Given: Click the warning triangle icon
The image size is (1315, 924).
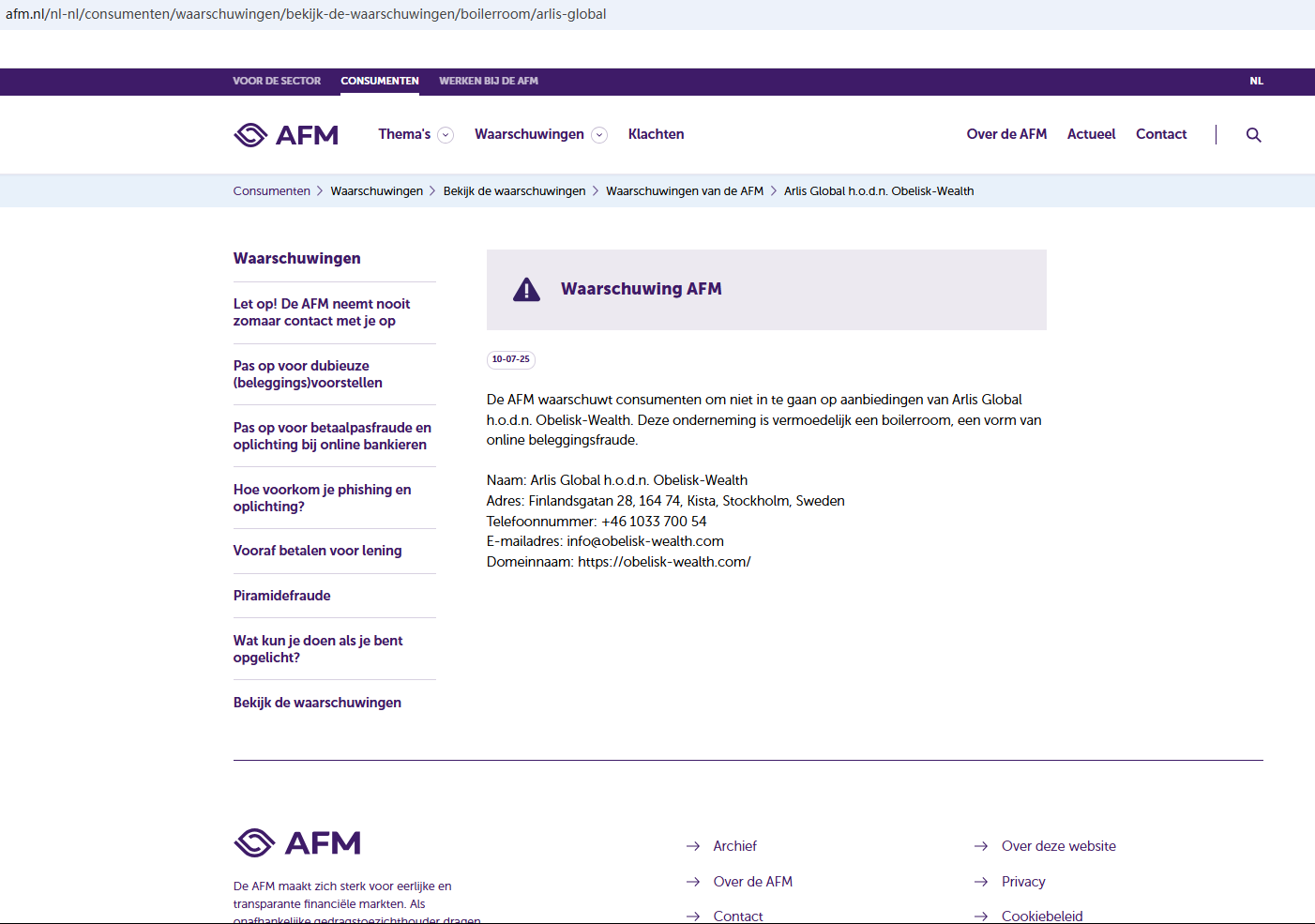Looking at the screenshot, I should 527,289.
